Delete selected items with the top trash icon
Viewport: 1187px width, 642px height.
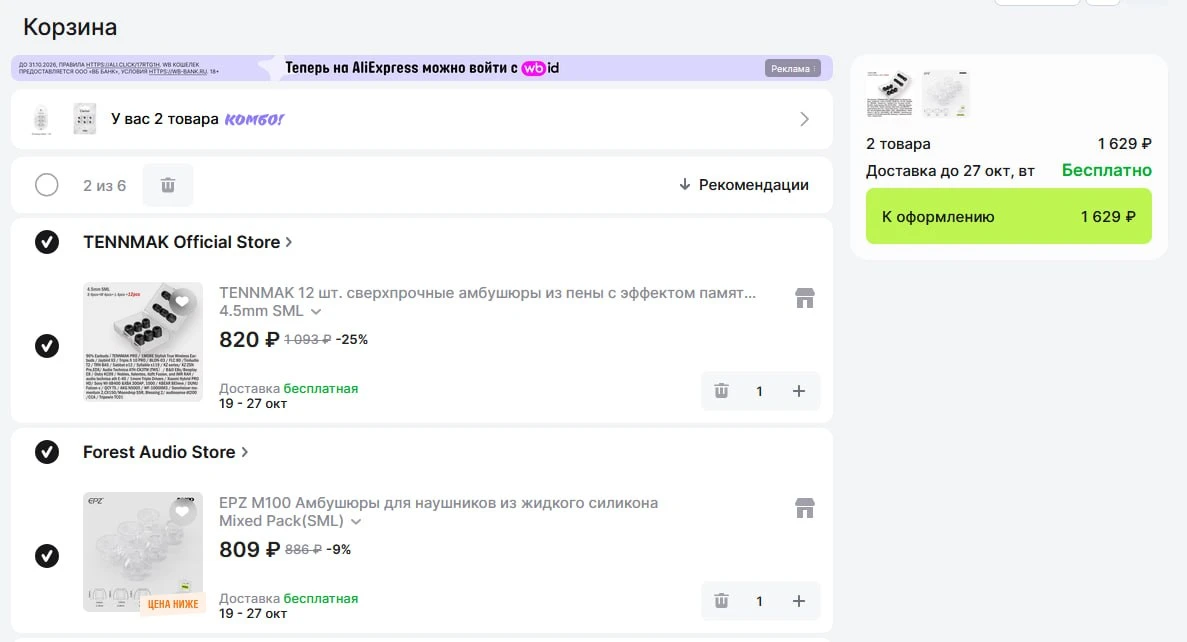point(168,185)
